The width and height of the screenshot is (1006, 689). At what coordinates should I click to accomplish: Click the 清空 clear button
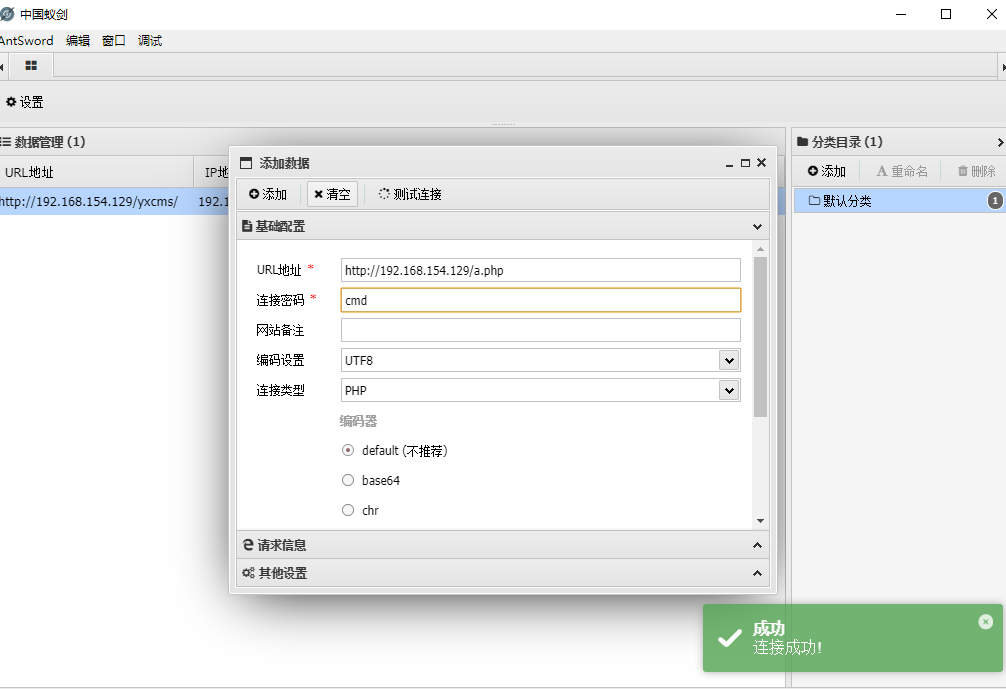pos(332,194)
